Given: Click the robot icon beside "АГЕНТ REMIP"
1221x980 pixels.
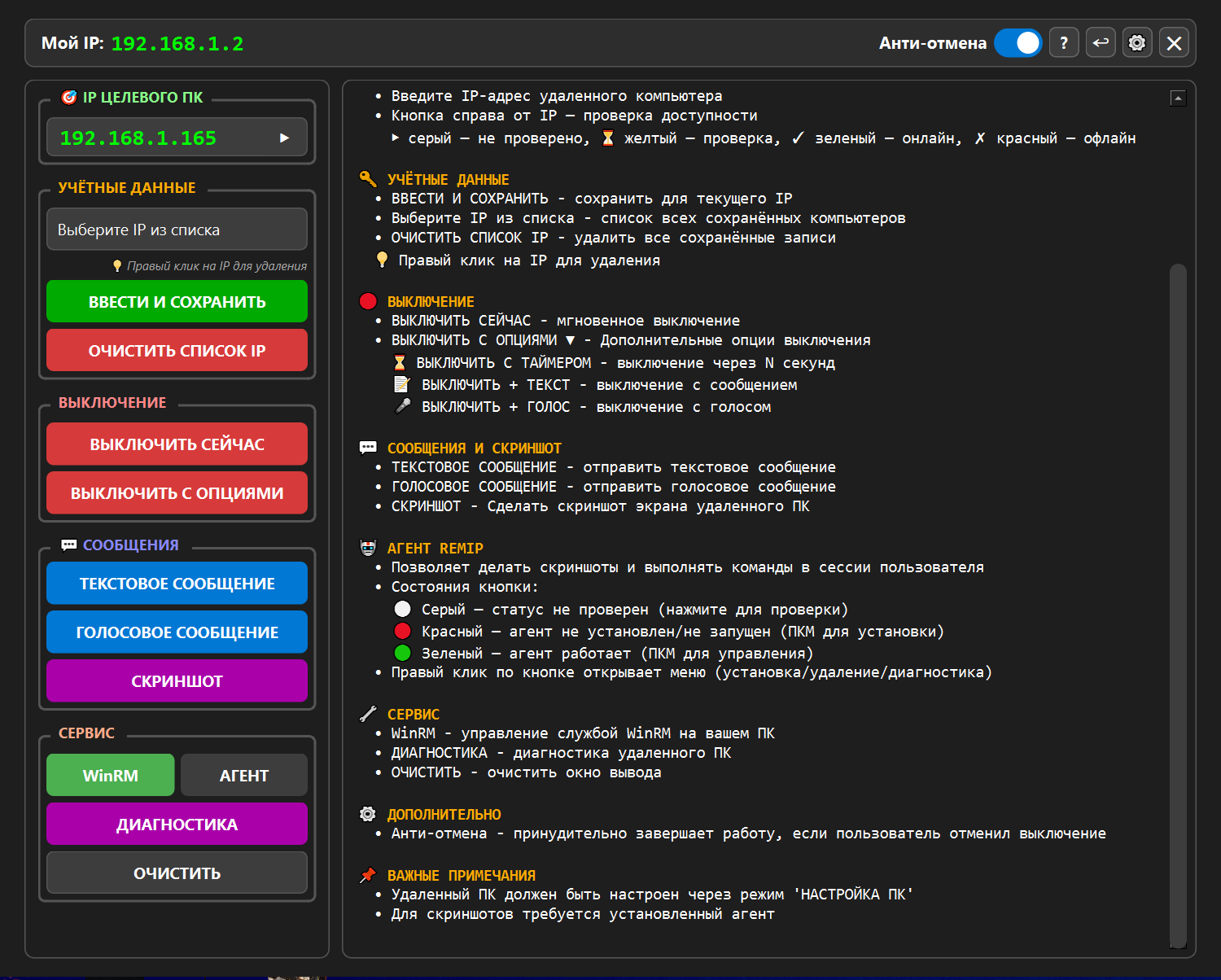Looking at the screenshot, I should coord(368,547).
